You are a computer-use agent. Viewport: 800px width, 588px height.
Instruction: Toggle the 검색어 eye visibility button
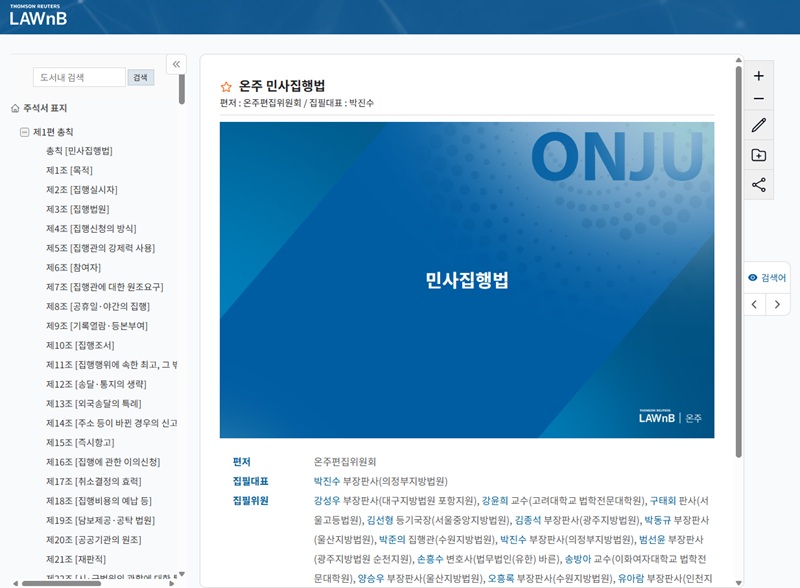tap(767, 278)
